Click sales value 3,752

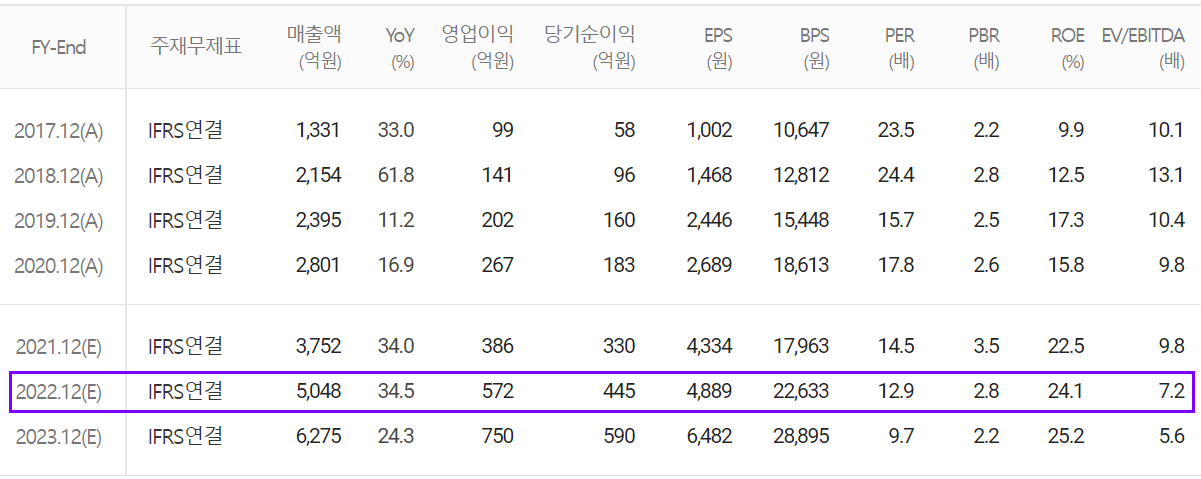[x=318, y=346]
